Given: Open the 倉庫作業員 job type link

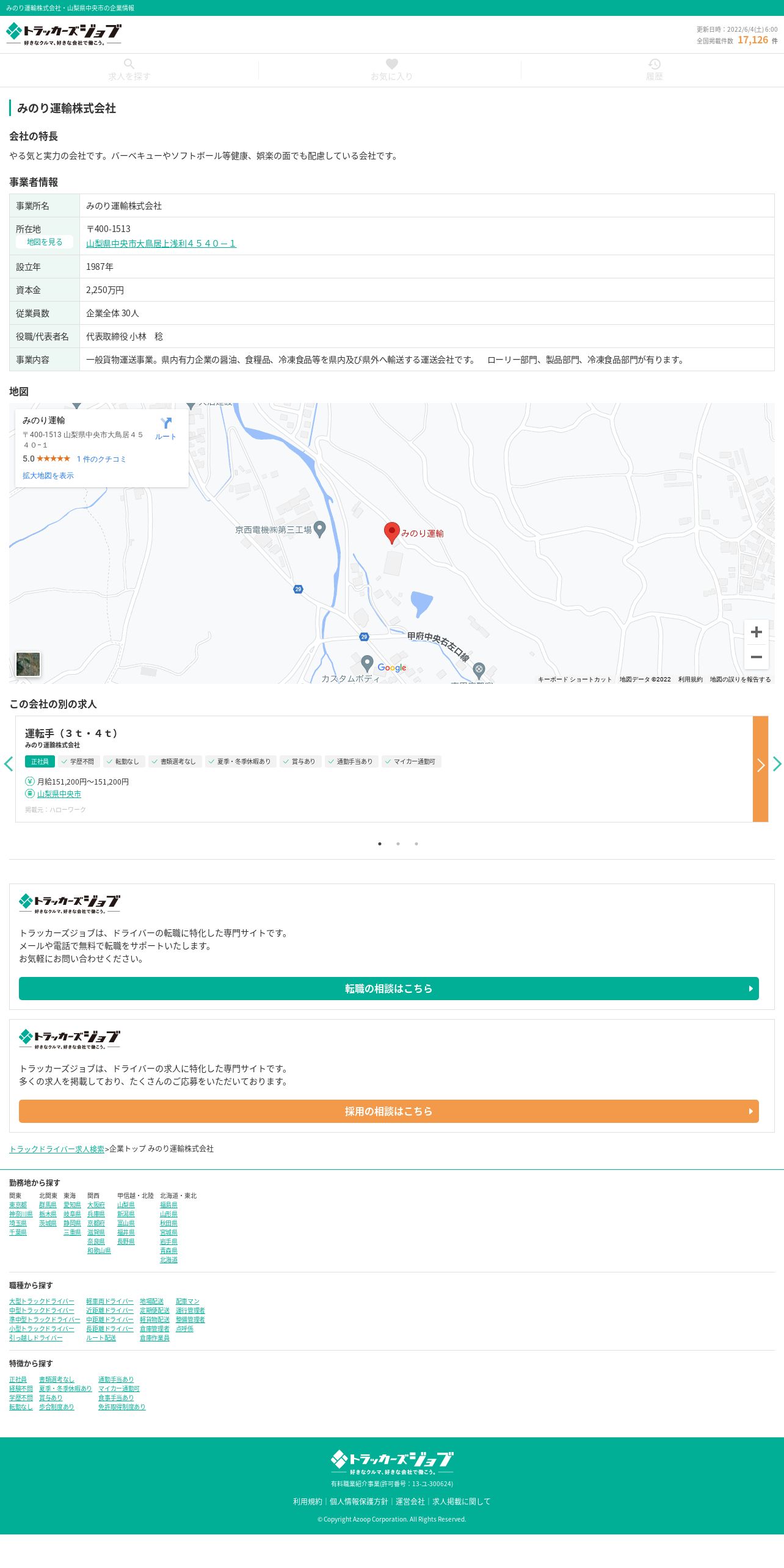Looking at the screenshot, I should [154, 1338].
